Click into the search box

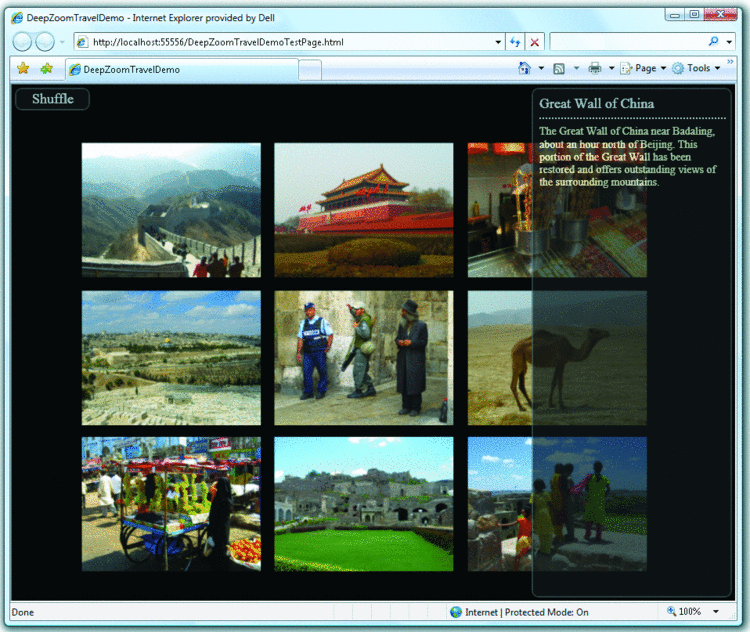[x=627, y=42]
